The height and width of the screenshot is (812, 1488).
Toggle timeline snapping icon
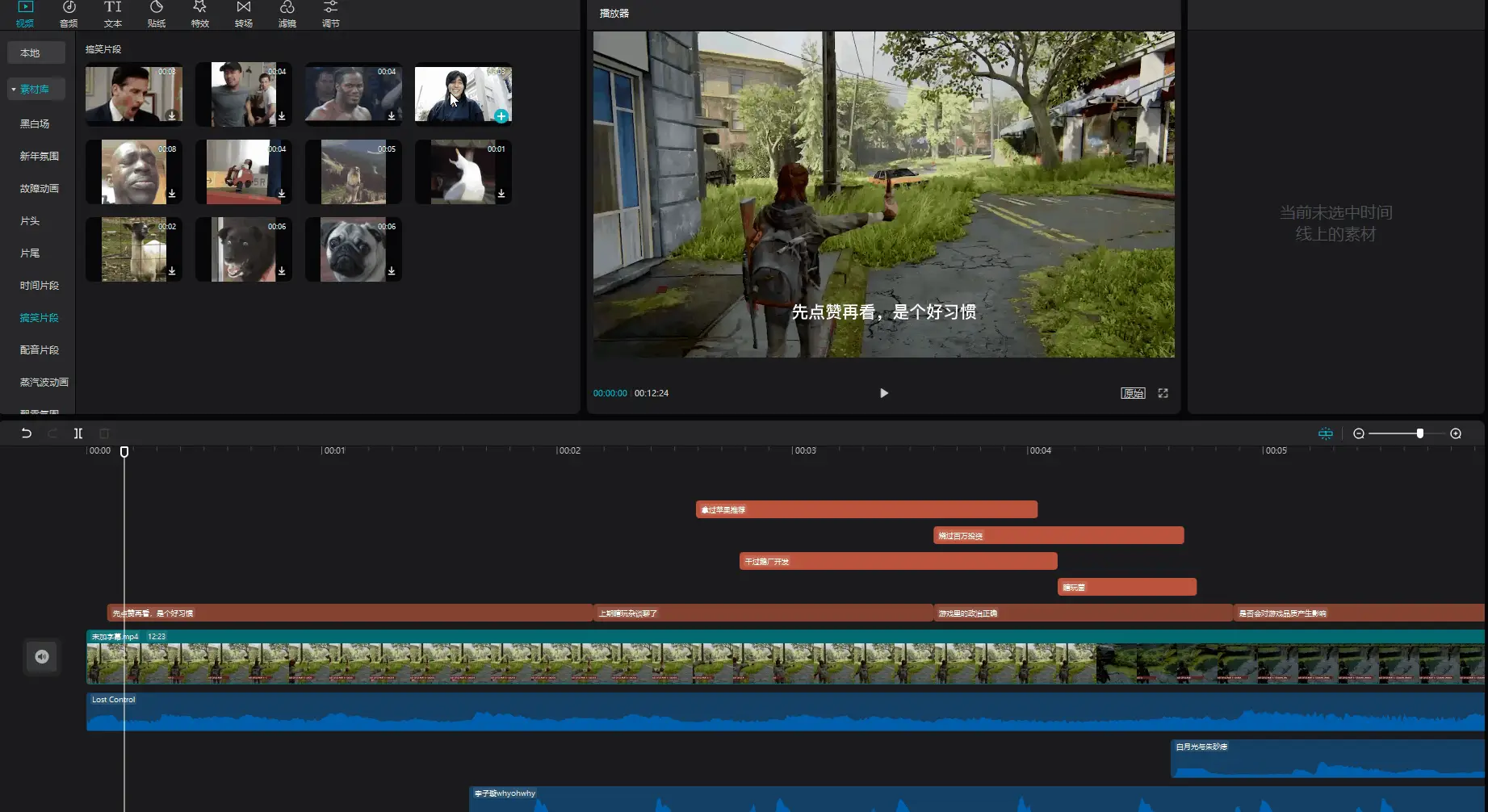coord(1326,433)
